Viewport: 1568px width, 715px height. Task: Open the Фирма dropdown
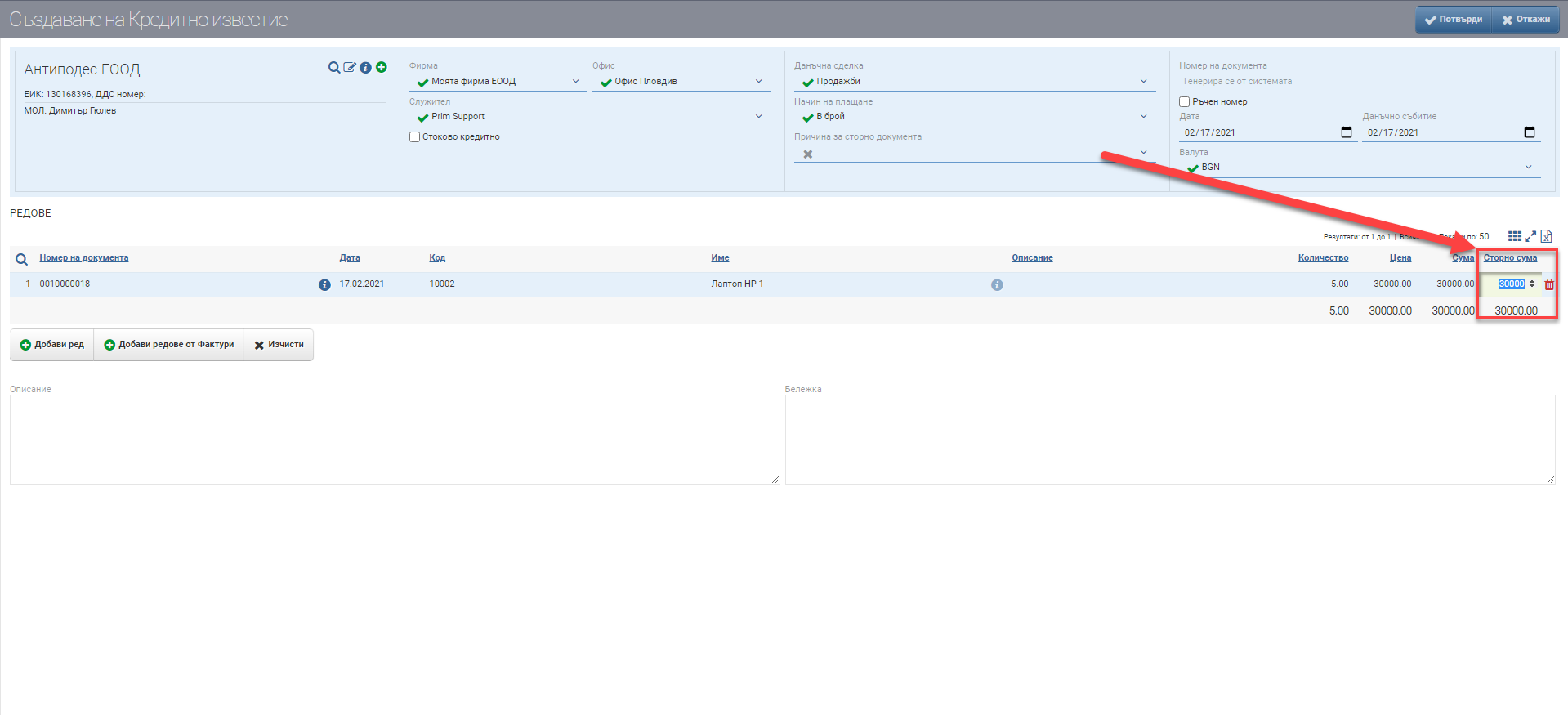[498, 82]
